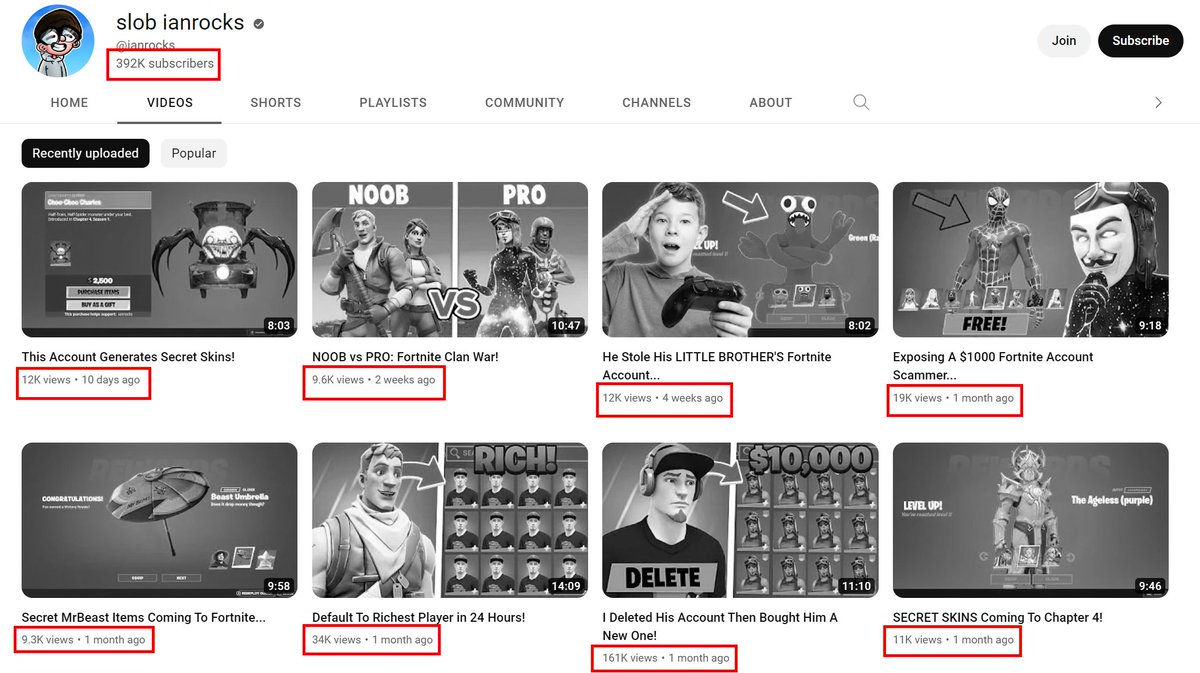Open the Choo-Choo Charles secret skins thumbnail

point(160,259)
